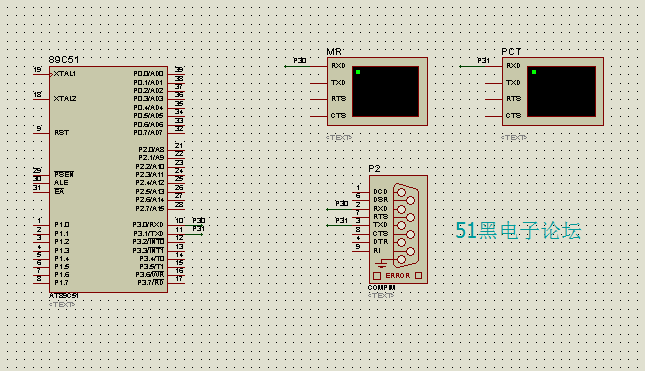This screenshot has width=645, height=371.
Task: Select the P3.1/TXD pin on 89C51
Action: [148, 234]
